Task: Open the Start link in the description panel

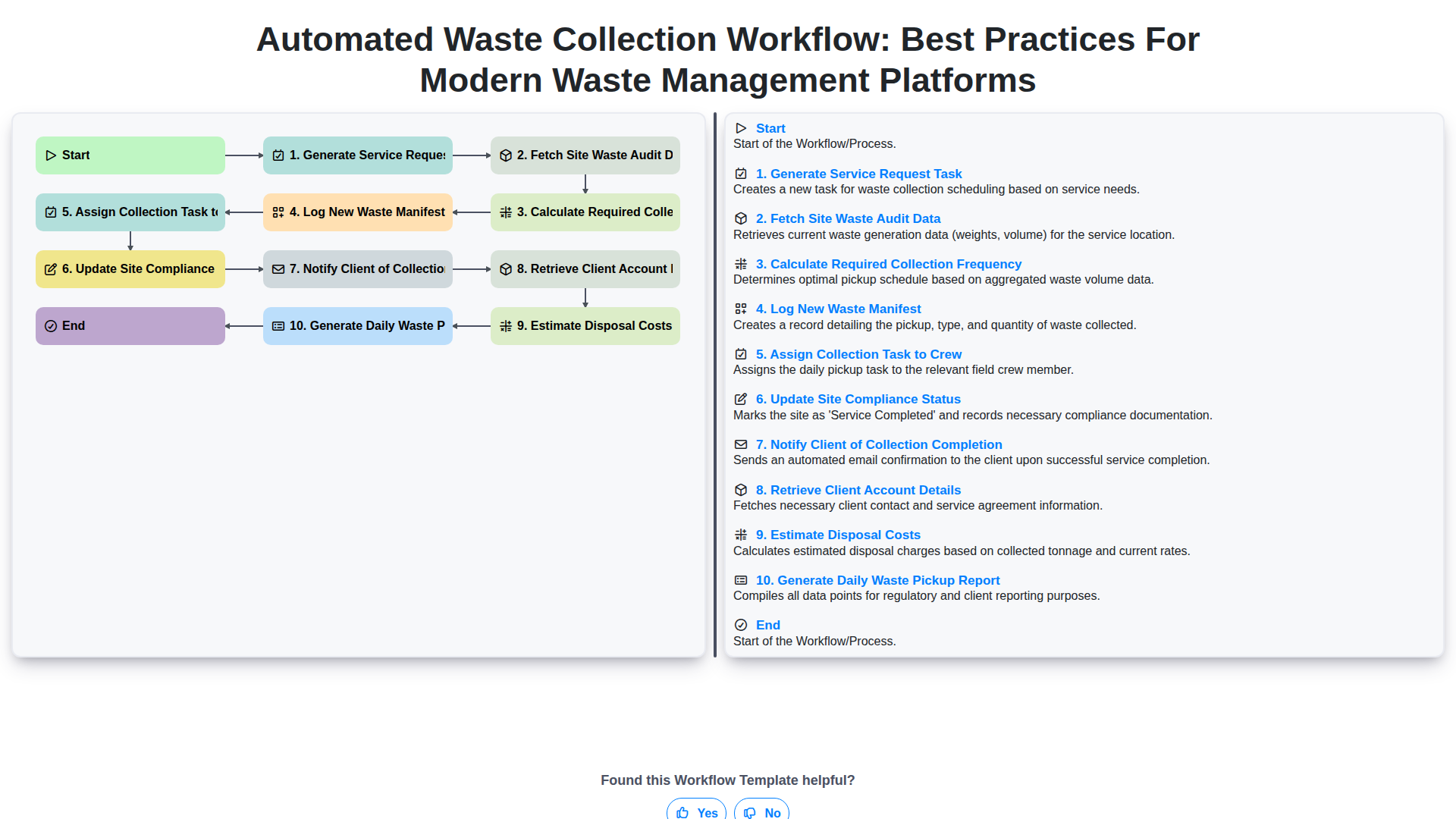Action: [770, 128]
